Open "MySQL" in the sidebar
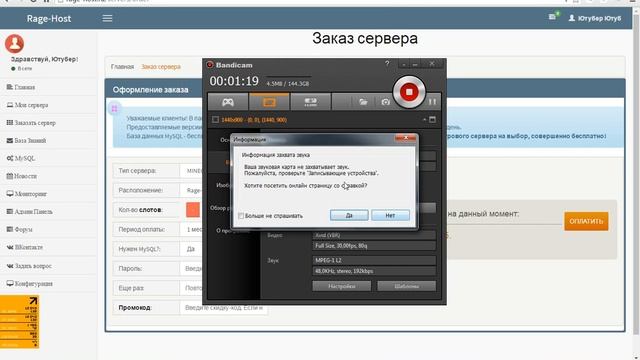 pyautogui.click(x=21, y=158)
